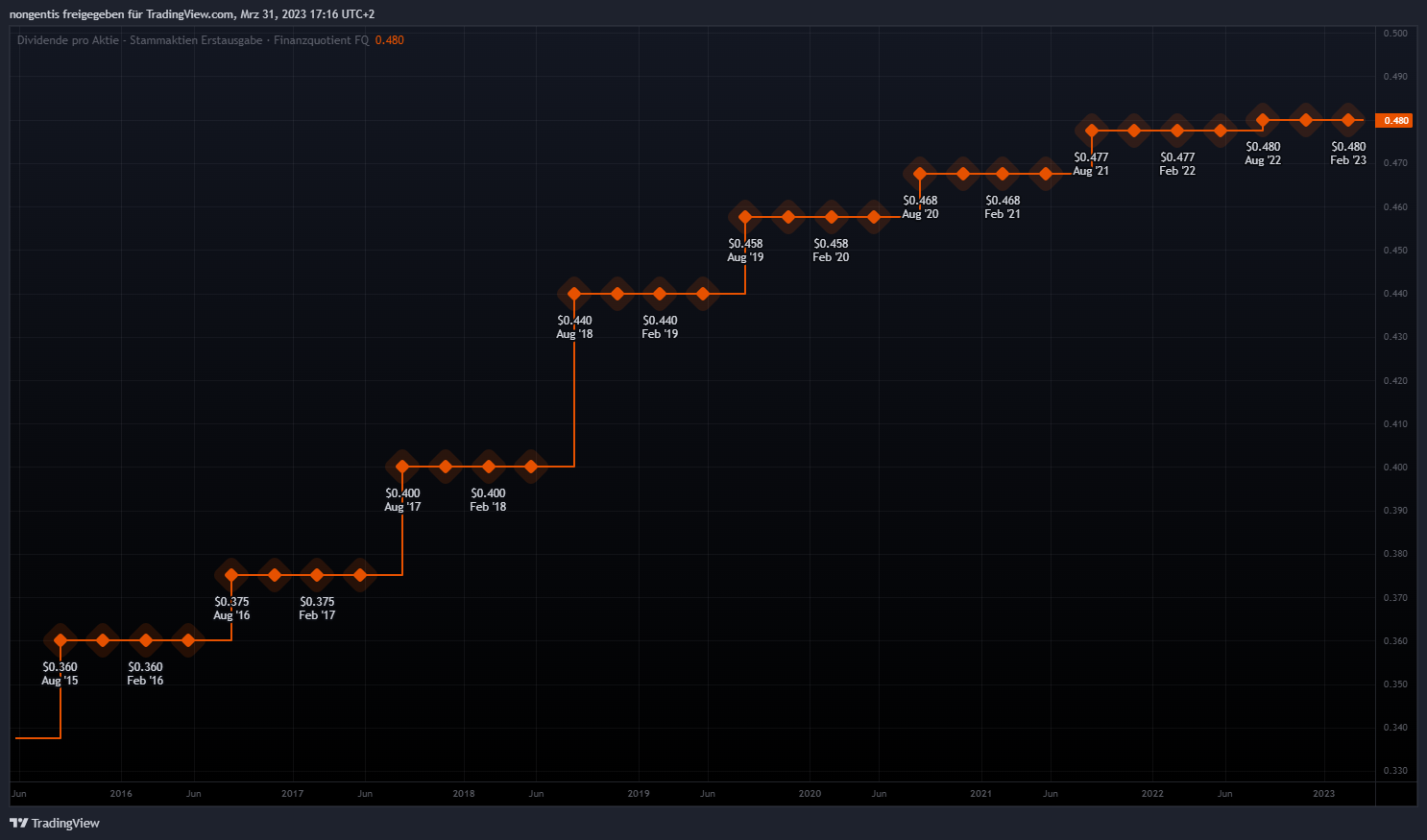1427x840 pixels.
Task: Click the diamond marker above Aug '21
Action: pos(1092,131)
